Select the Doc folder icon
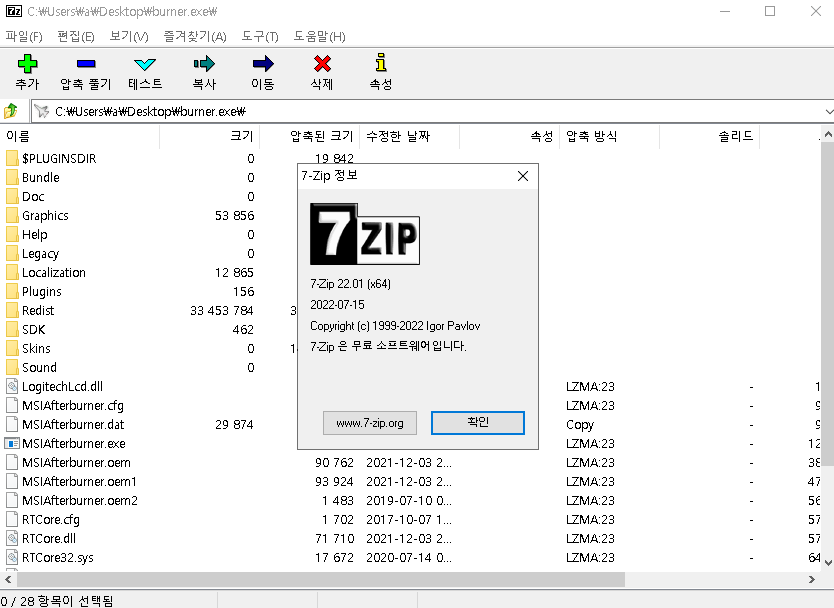 (12, 196)
